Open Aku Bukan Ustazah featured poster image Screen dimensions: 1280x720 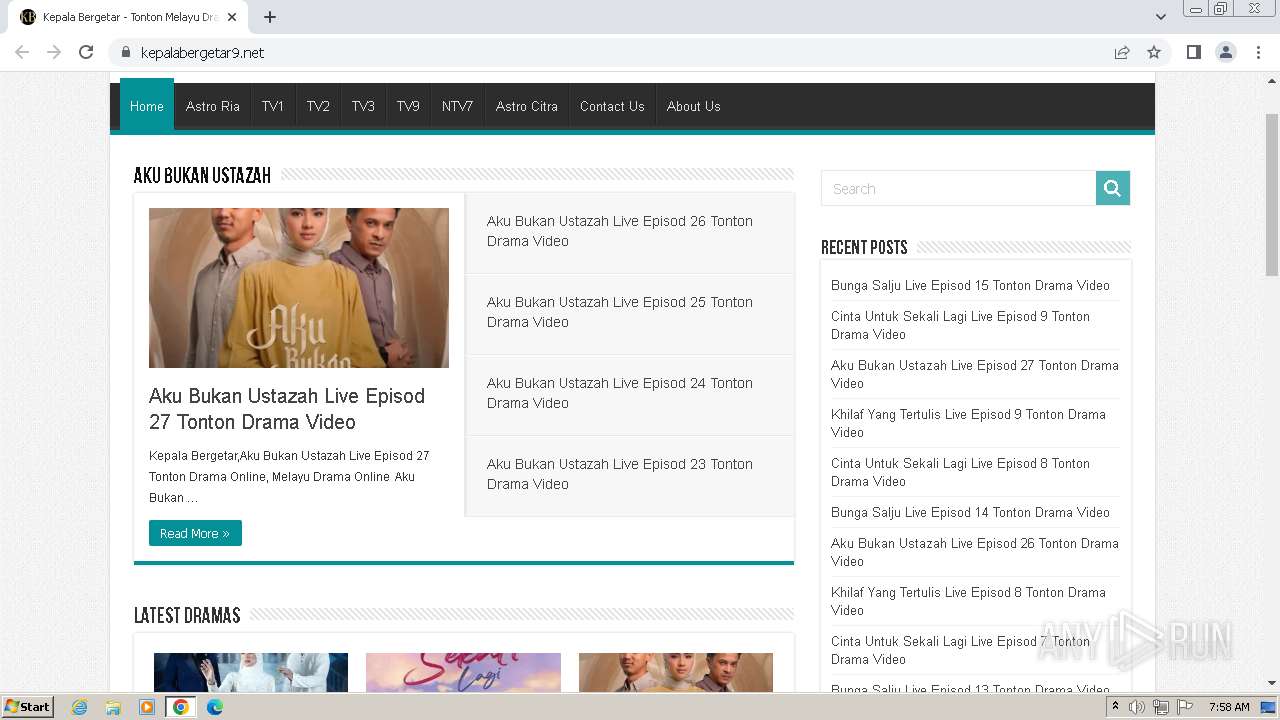tap(299, 288)
